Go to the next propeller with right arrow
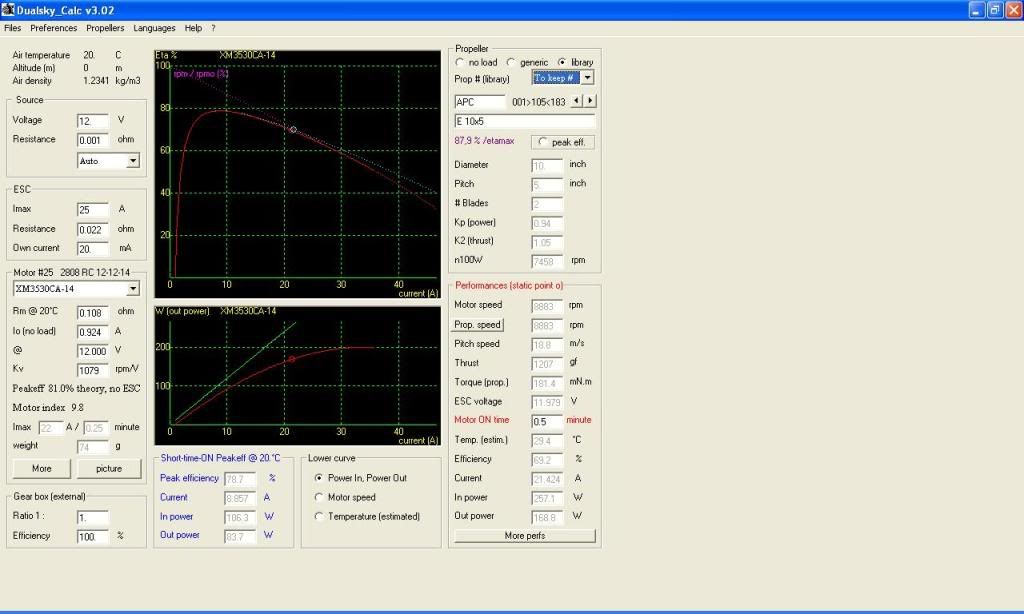1024x614 pixels. click(x=590, y=101)
